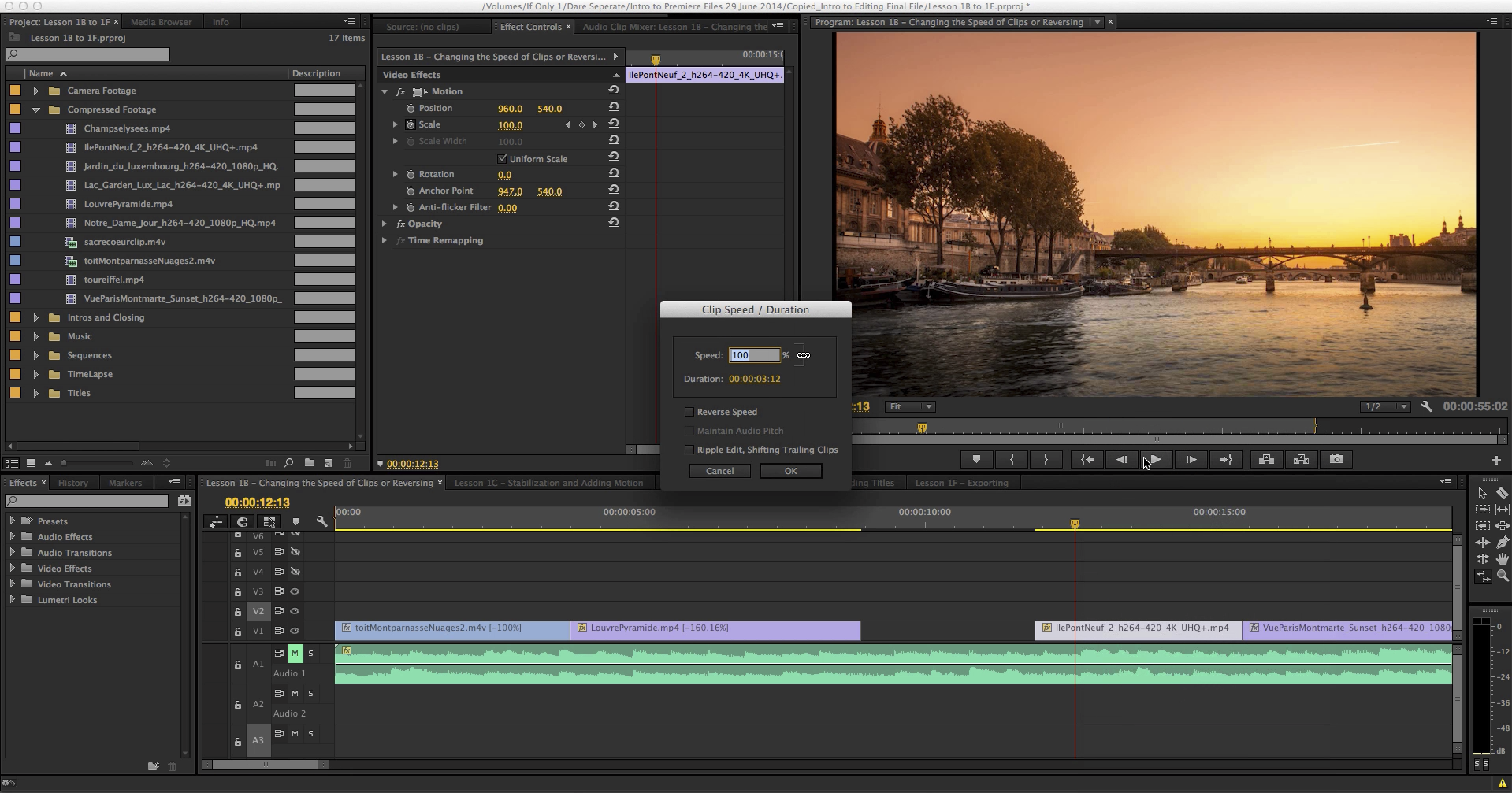Expand the Music bin

(35, 336)
